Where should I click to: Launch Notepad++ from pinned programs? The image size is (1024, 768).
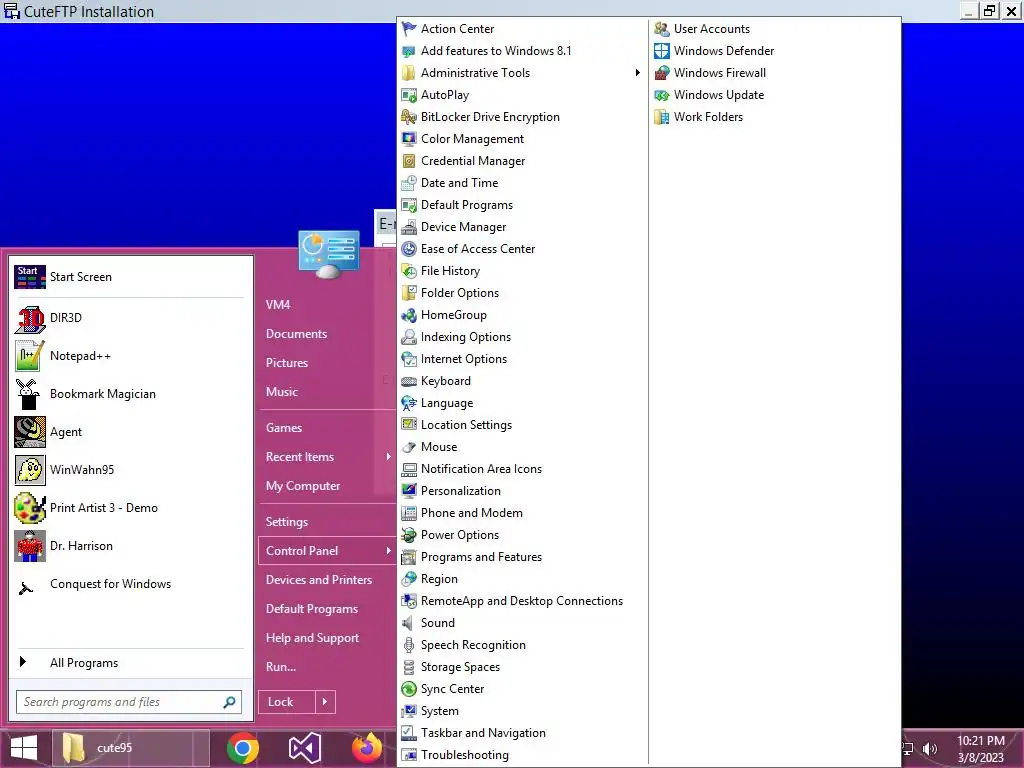(x=131, y=356)
